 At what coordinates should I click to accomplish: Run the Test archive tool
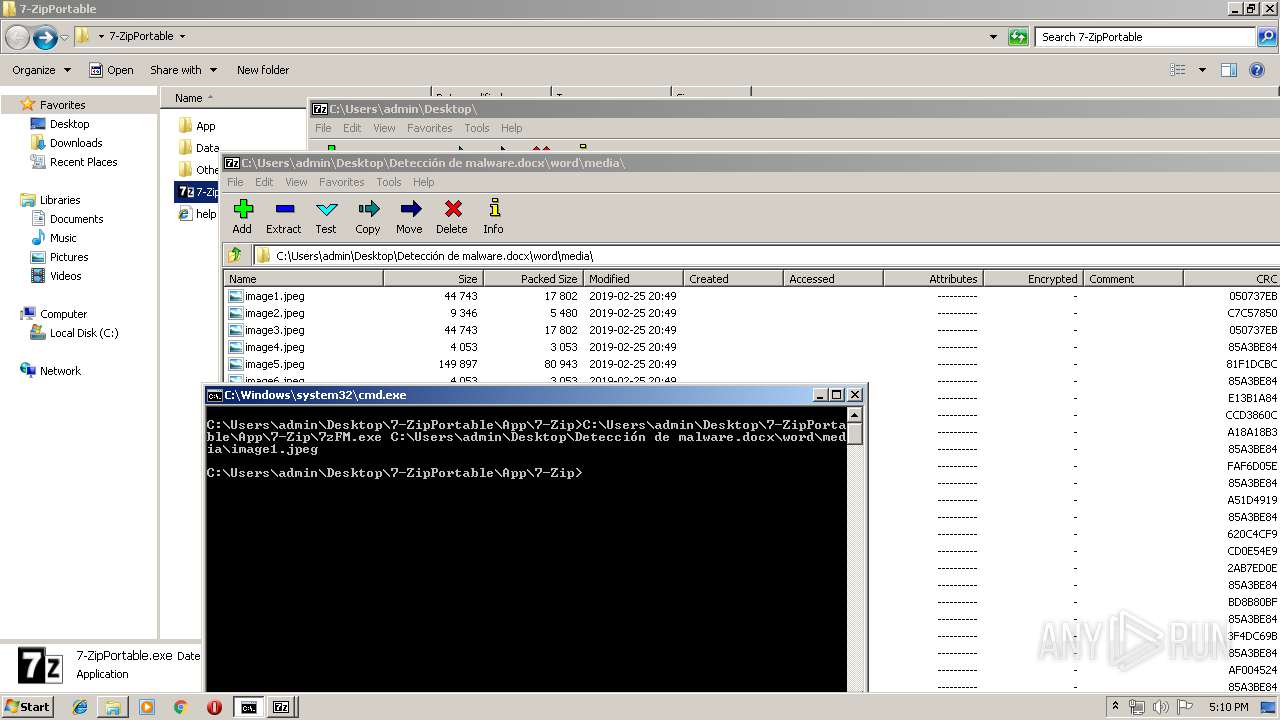(326, 216)
